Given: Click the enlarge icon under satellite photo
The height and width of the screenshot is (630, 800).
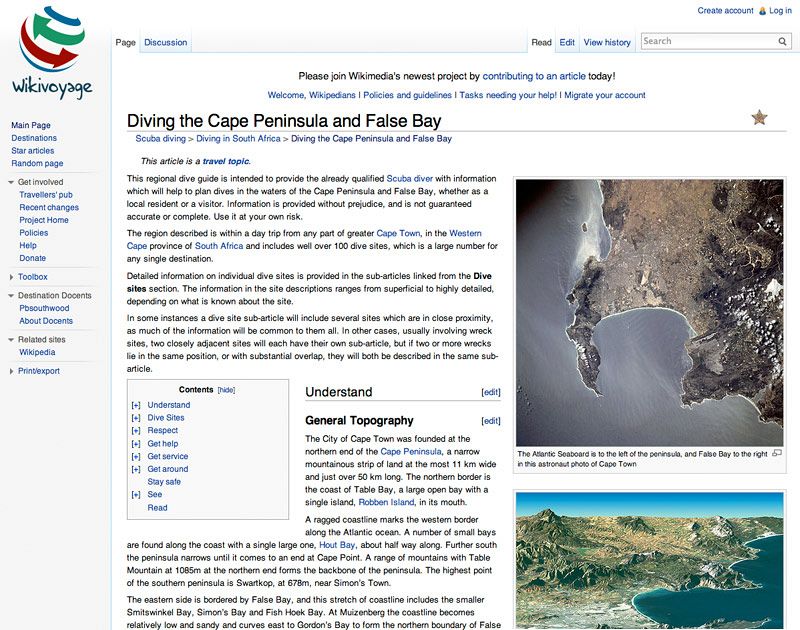Looking at the screenshot, I should 778,453.
